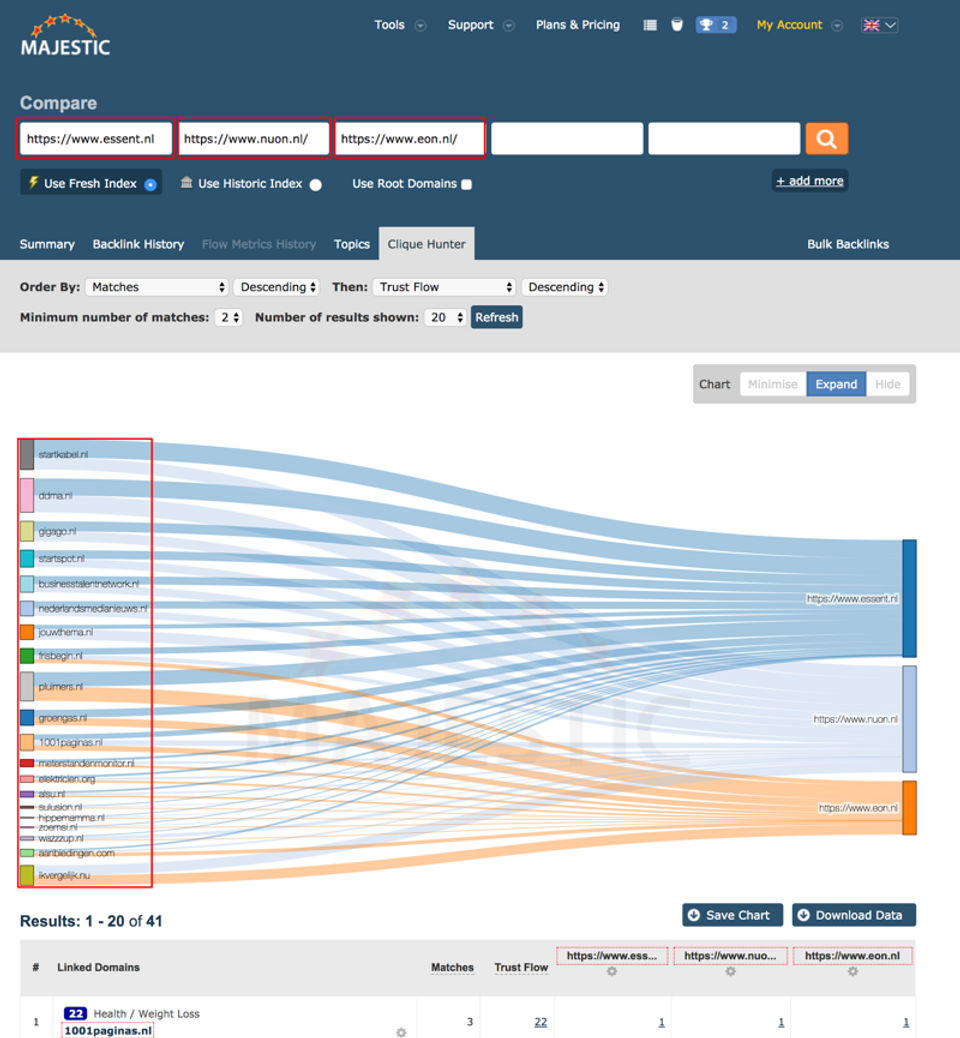Select Use Historic Index radio button
Viewport: 960px width, 1038px height.
(x=316, y=185)
